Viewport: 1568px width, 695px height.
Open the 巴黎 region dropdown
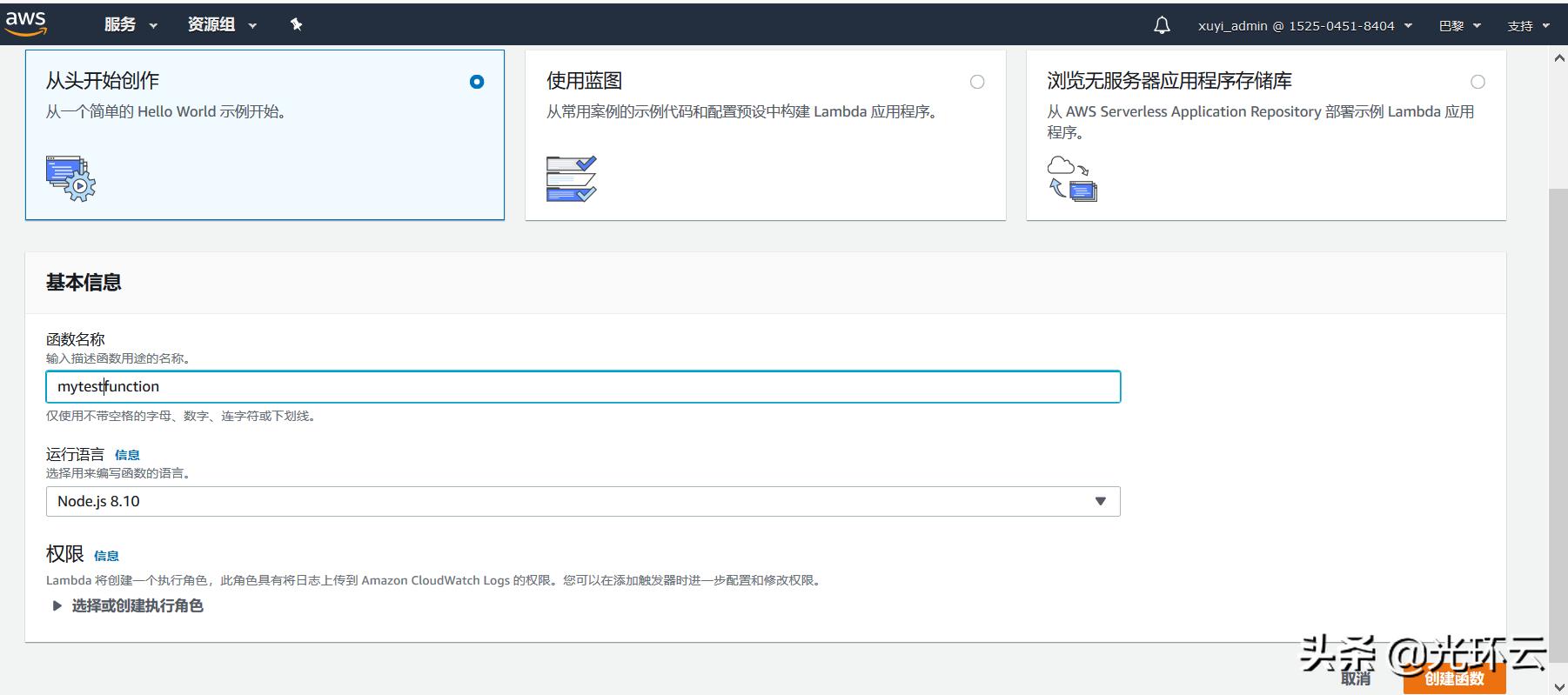click(x=1459, y=26)
